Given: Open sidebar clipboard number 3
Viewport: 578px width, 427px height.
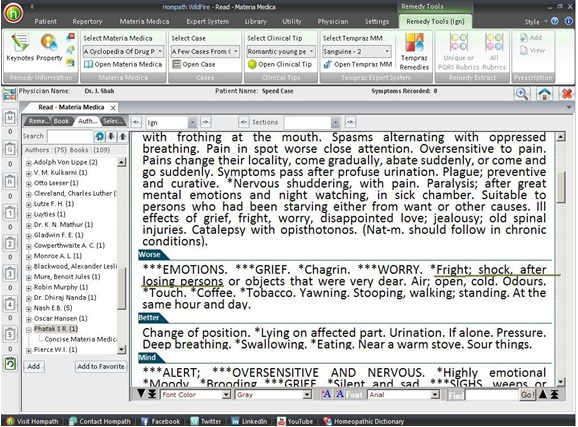Looking at the screenshot, I should coord(10,274).
